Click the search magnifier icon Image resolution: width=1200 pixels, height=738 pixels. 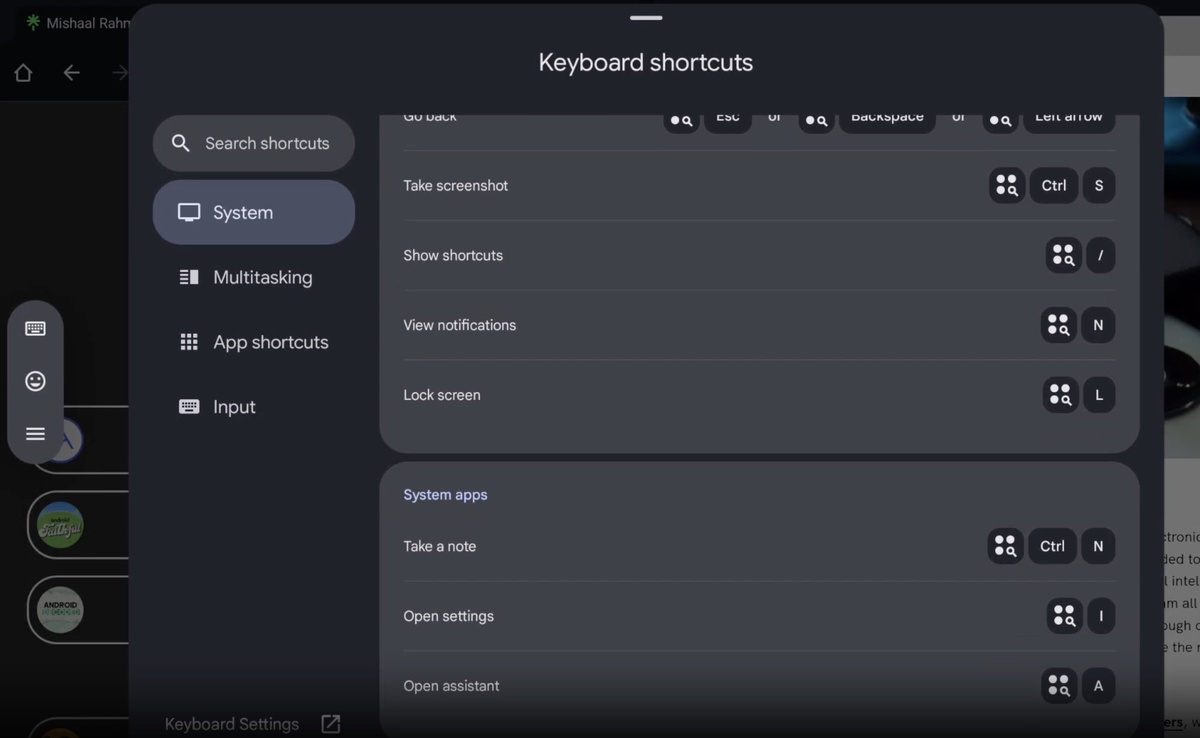(181, 143)
